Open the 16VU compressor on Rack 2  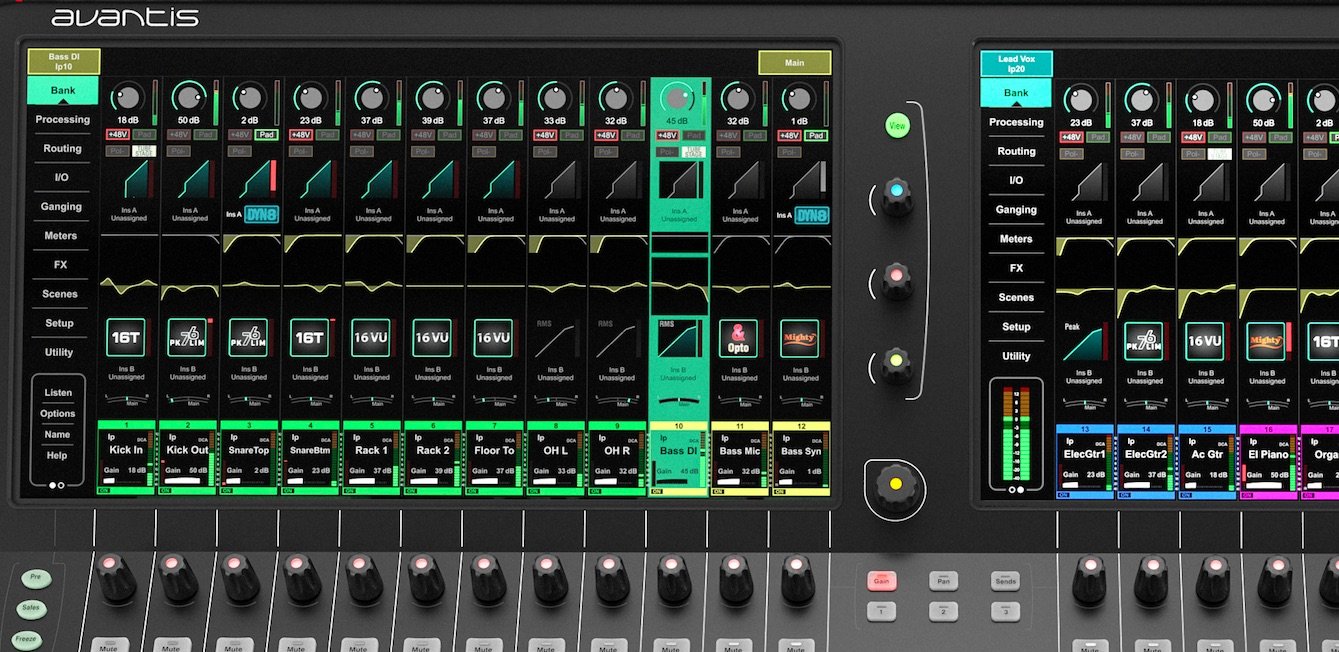pos(432,338)
